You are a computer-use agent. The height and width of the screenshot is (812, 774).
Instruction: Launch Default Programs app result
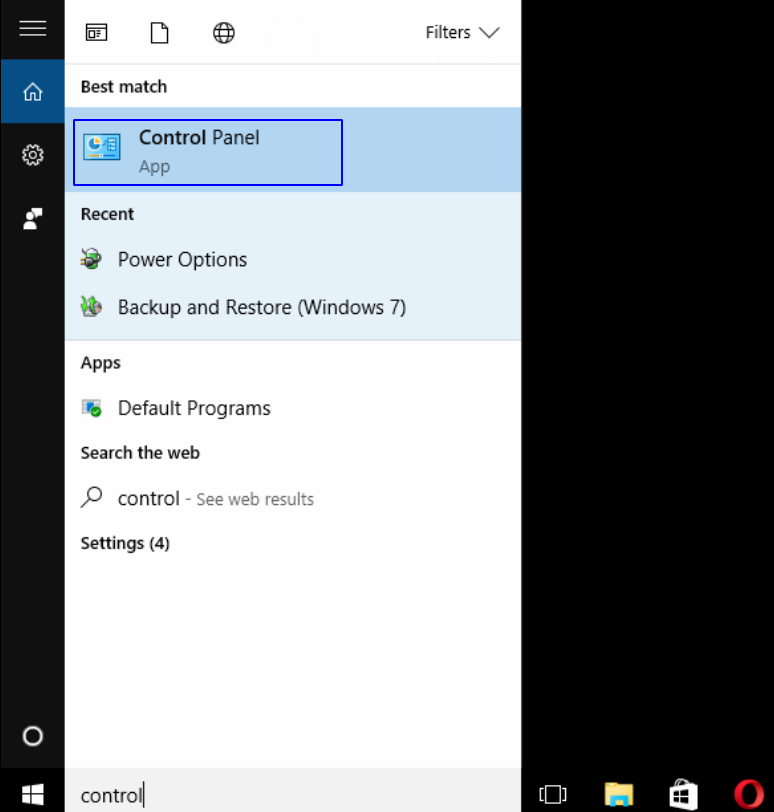[x=293, y=408]
